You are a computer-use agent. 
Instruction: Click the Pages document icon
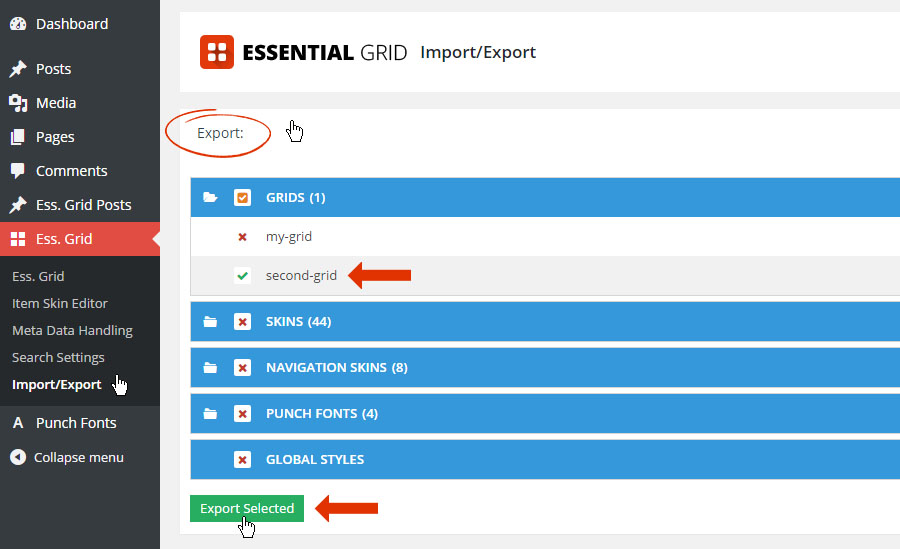[18, 137]
